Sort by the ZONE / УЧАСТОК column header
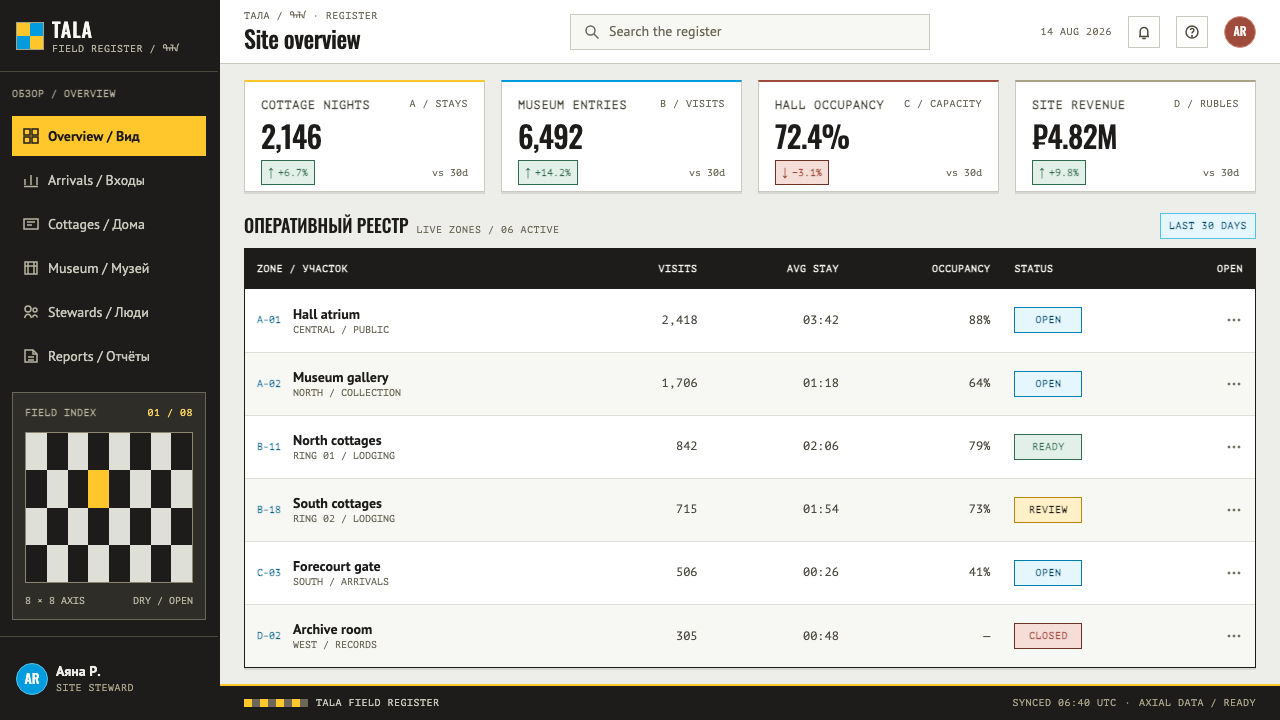Viewport: 1280px width, 720px height. pos(302,269)
